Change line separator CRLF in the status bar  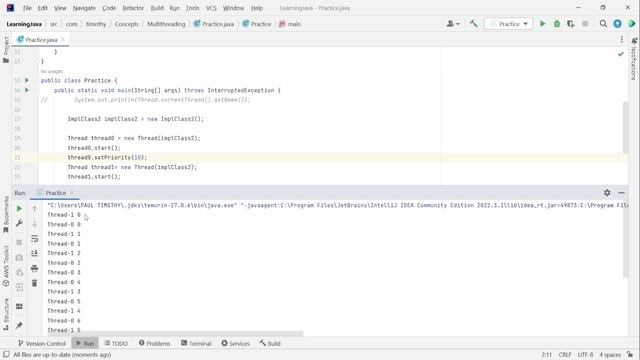click(565, 355)
